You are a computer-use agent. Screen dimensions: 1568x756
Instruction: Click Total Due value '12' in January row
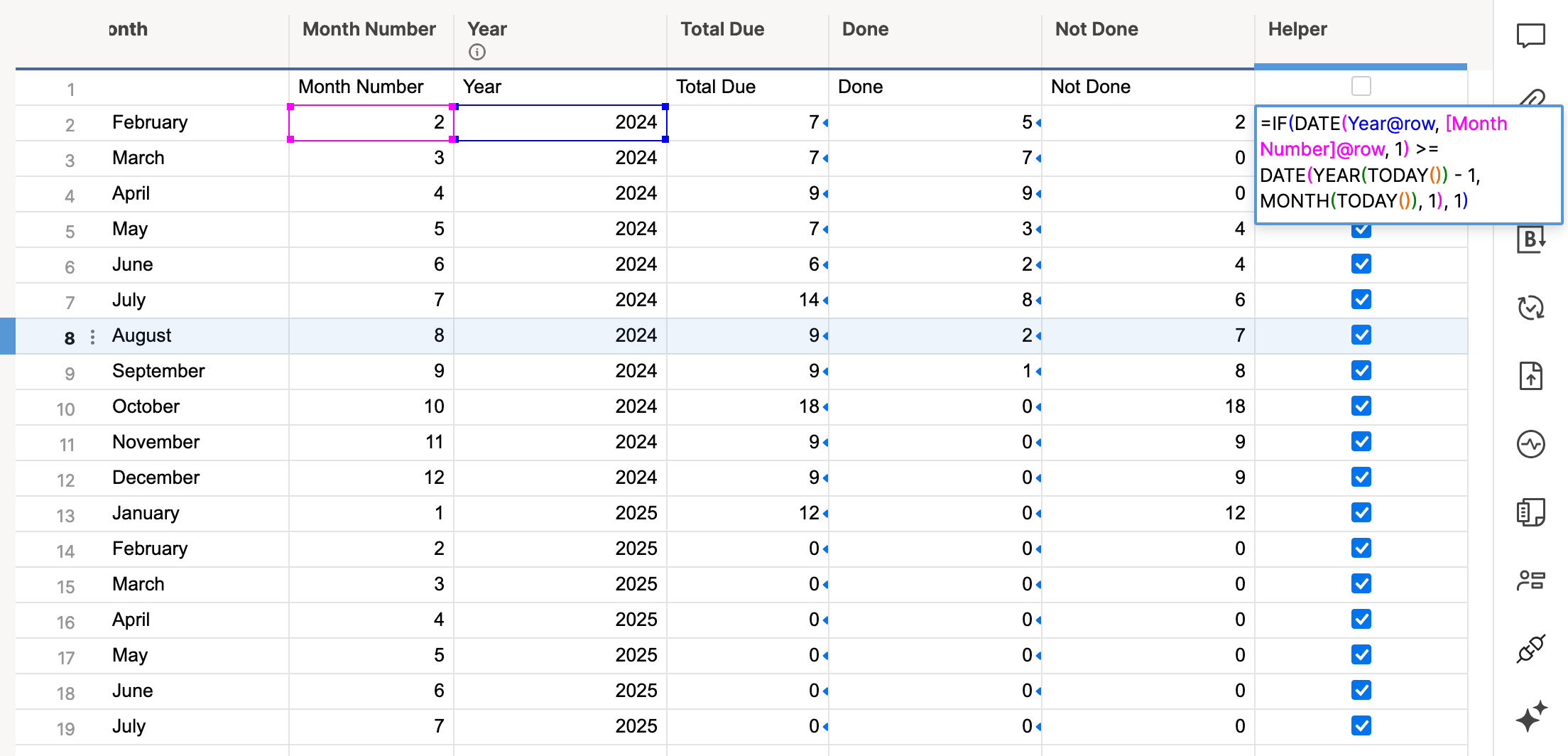(x=810, y=513)
